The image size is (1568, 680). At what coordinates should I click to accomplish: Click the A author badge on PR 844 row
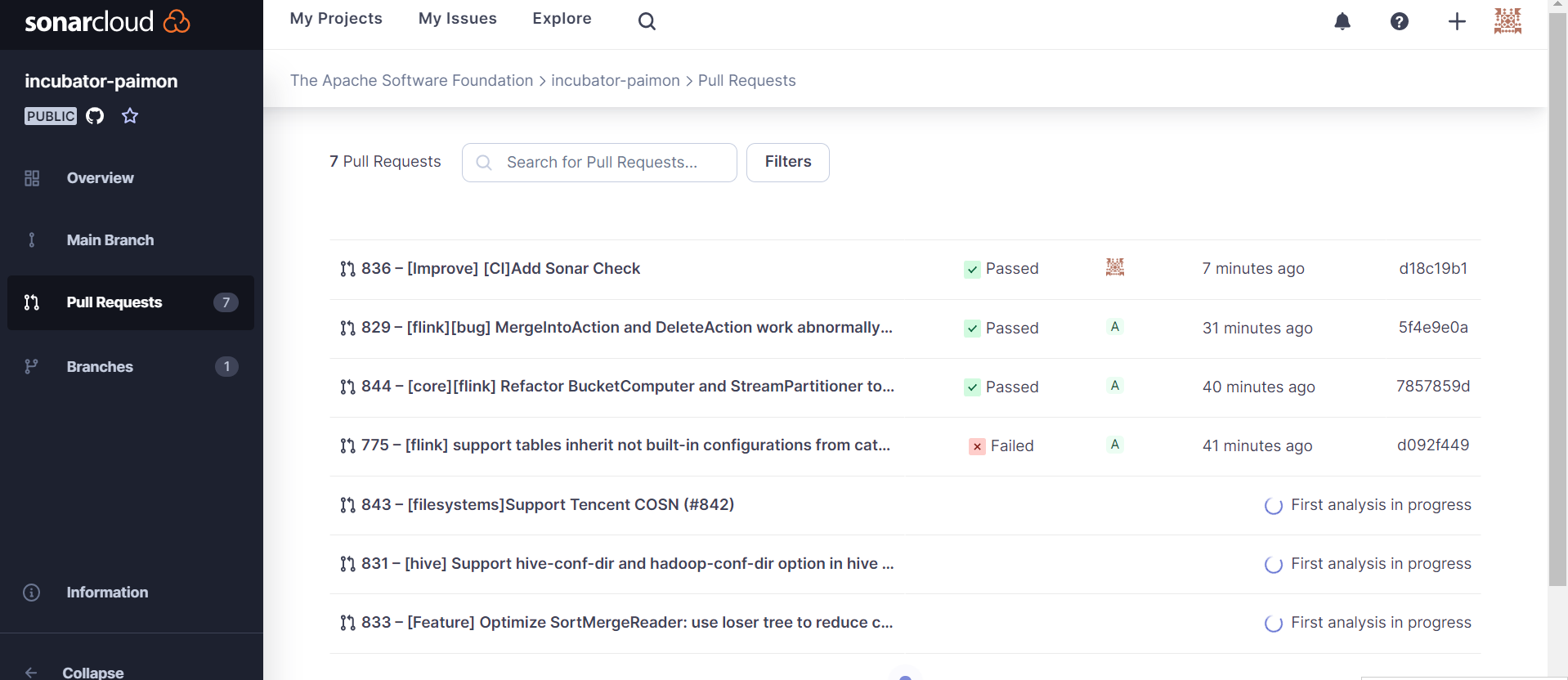1115,386
